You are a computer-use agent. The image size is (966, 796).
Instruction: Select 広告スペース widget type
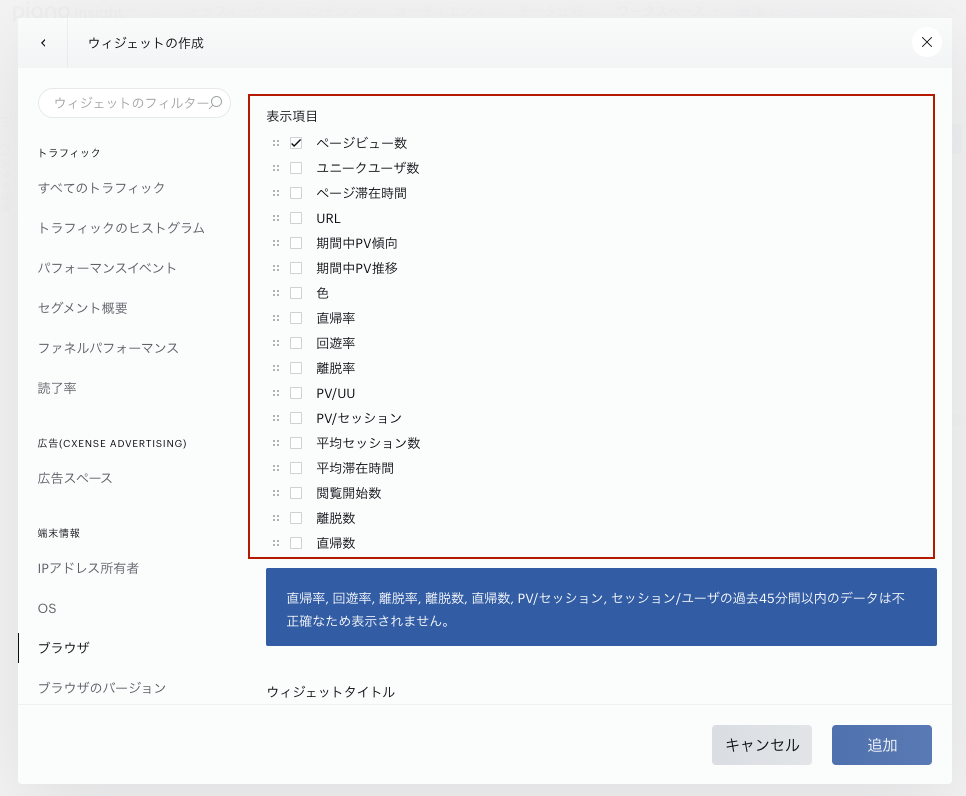click(x=75, y=477)
